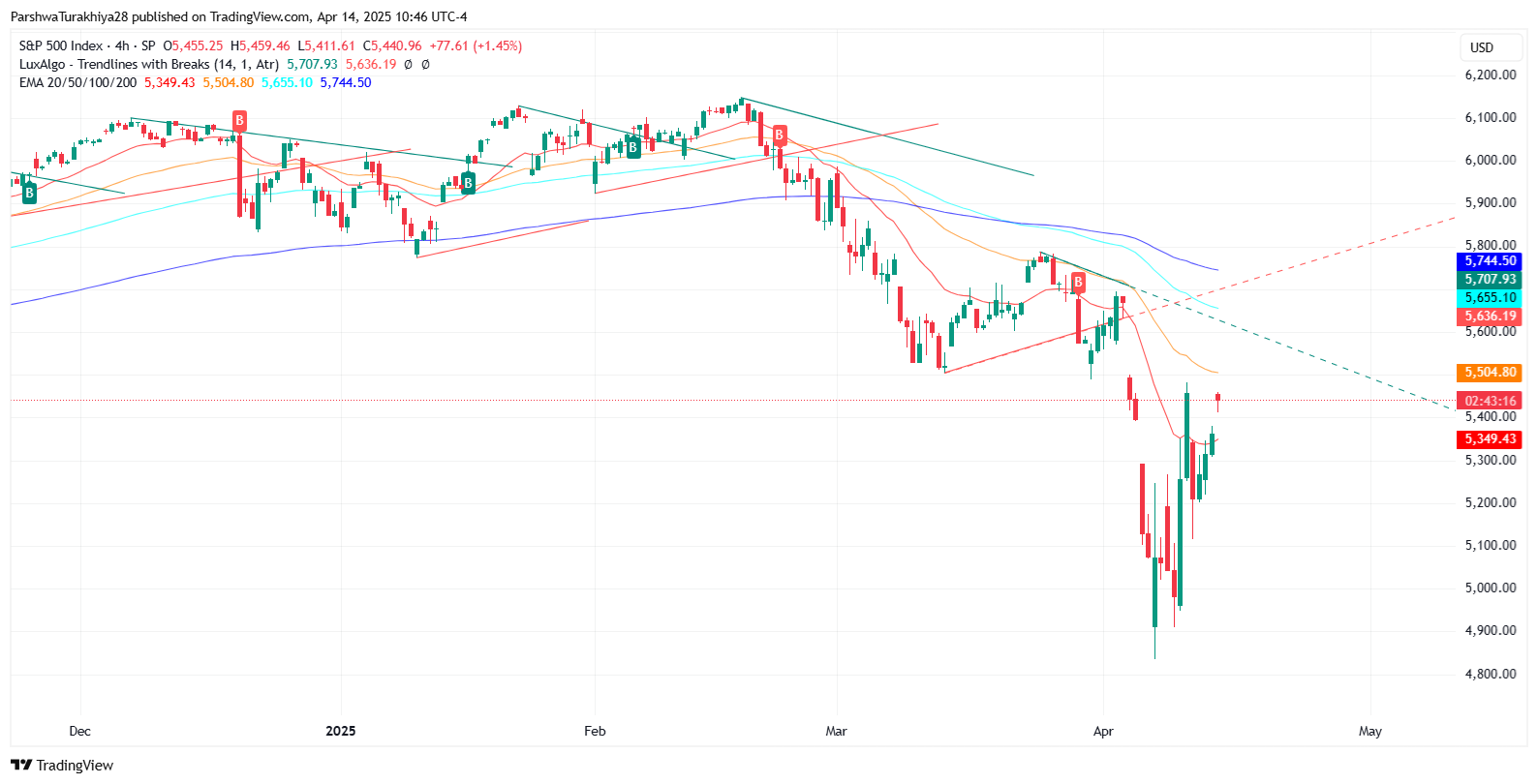Click the red B marker in late March
1538x784 pixels.
(1078, 282)
